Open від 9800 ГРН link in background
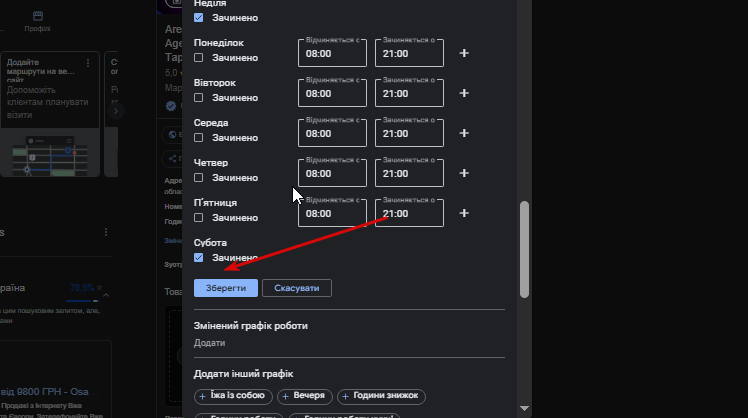Screen dimensions: 748x418 (x=49, y=392)
